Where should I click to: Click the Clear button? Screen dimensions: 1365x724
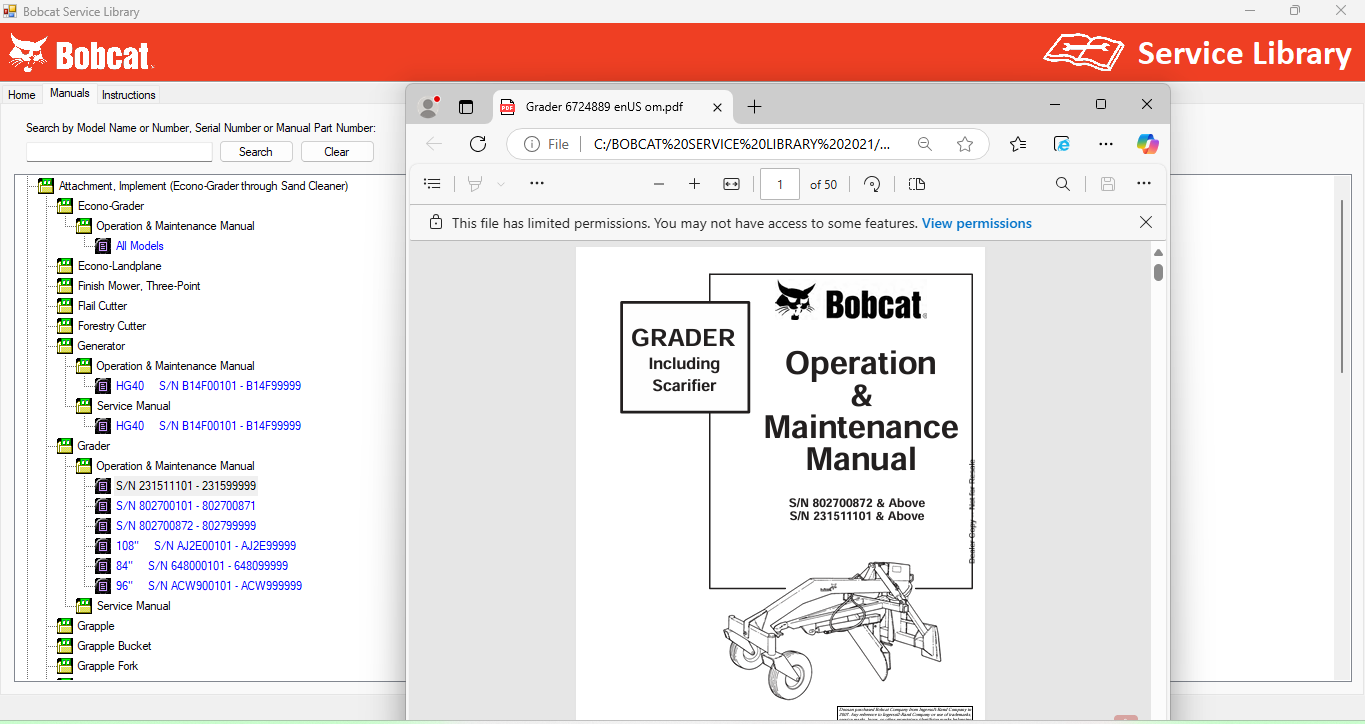click(337, 152)
